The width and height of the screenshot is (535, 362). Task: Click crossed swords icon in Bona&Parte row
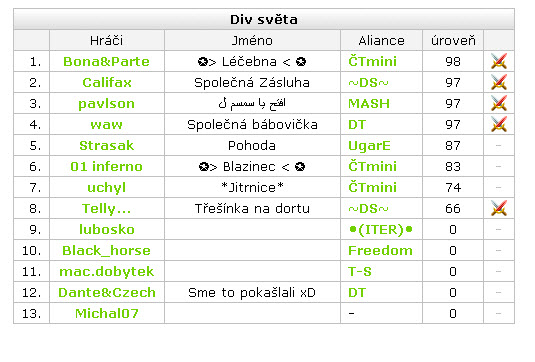click(x=498, y=61)
